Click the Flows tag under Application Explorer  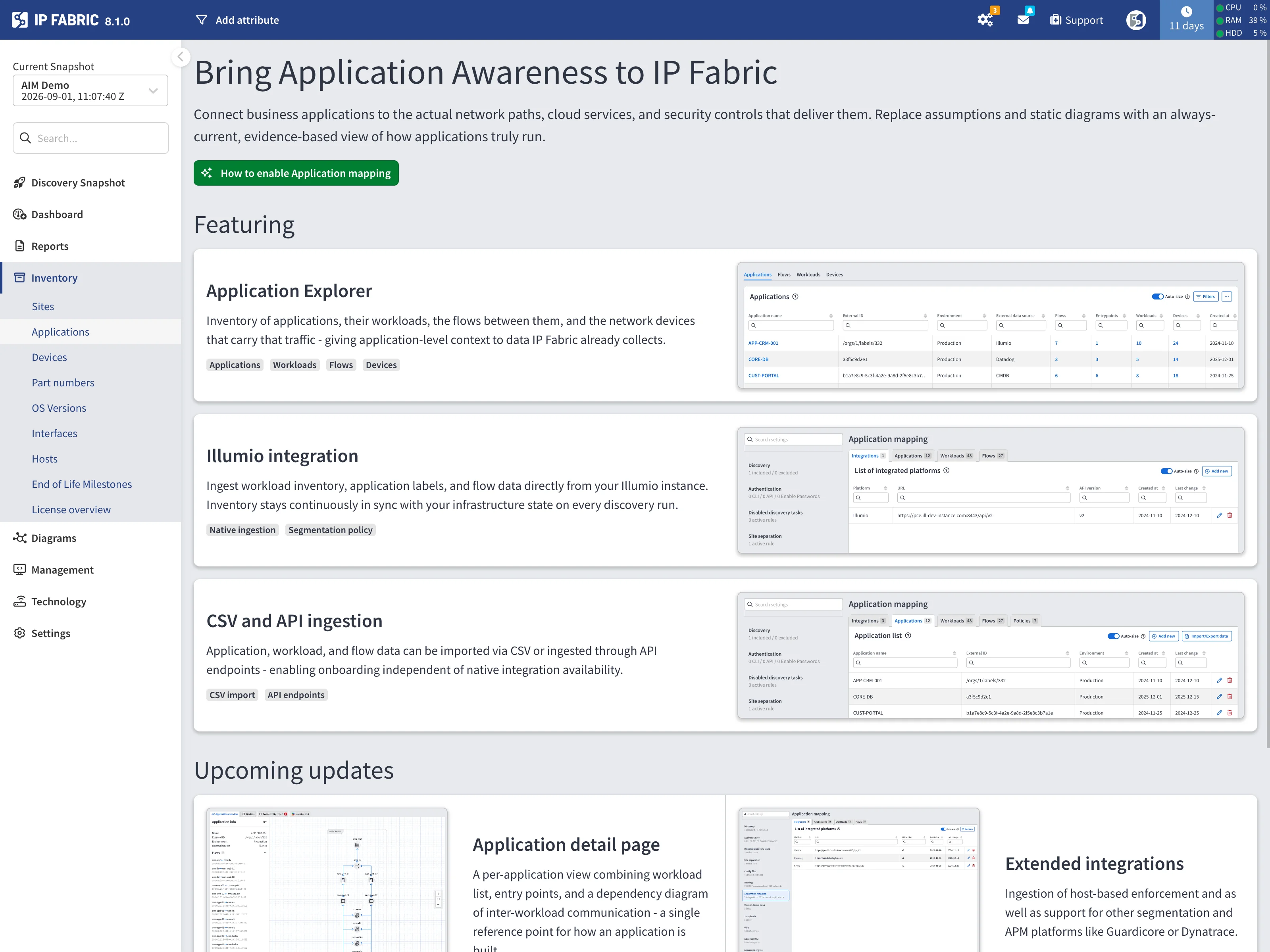(x=341, y=365)
